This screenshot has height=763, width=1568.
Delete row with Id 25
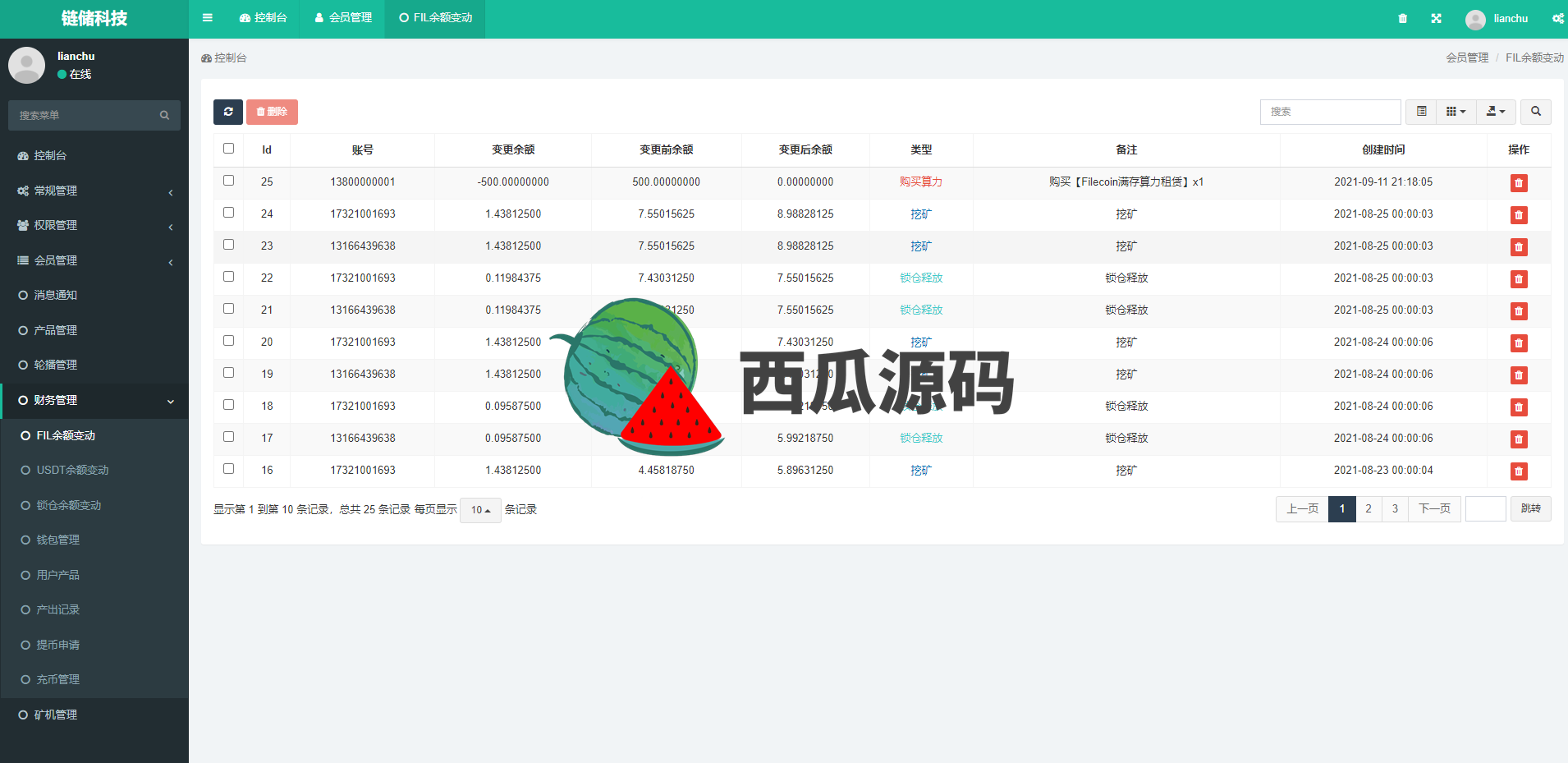click(1519, 183)
